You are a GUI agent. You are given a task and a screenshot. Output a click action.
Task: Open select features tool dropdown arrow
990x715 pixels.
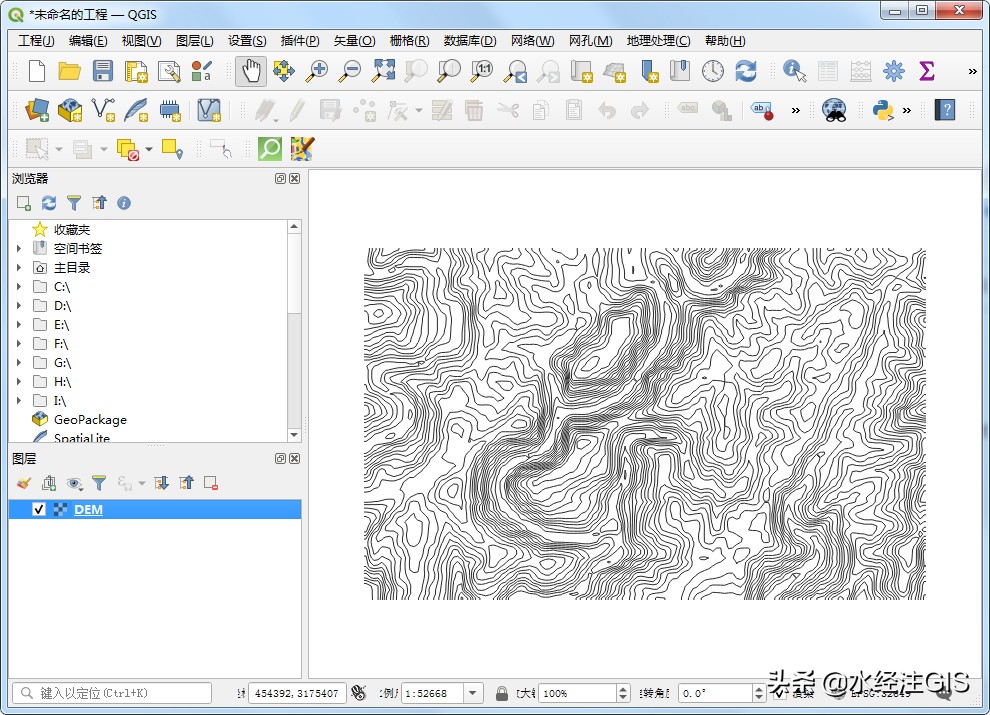(59, 149)
